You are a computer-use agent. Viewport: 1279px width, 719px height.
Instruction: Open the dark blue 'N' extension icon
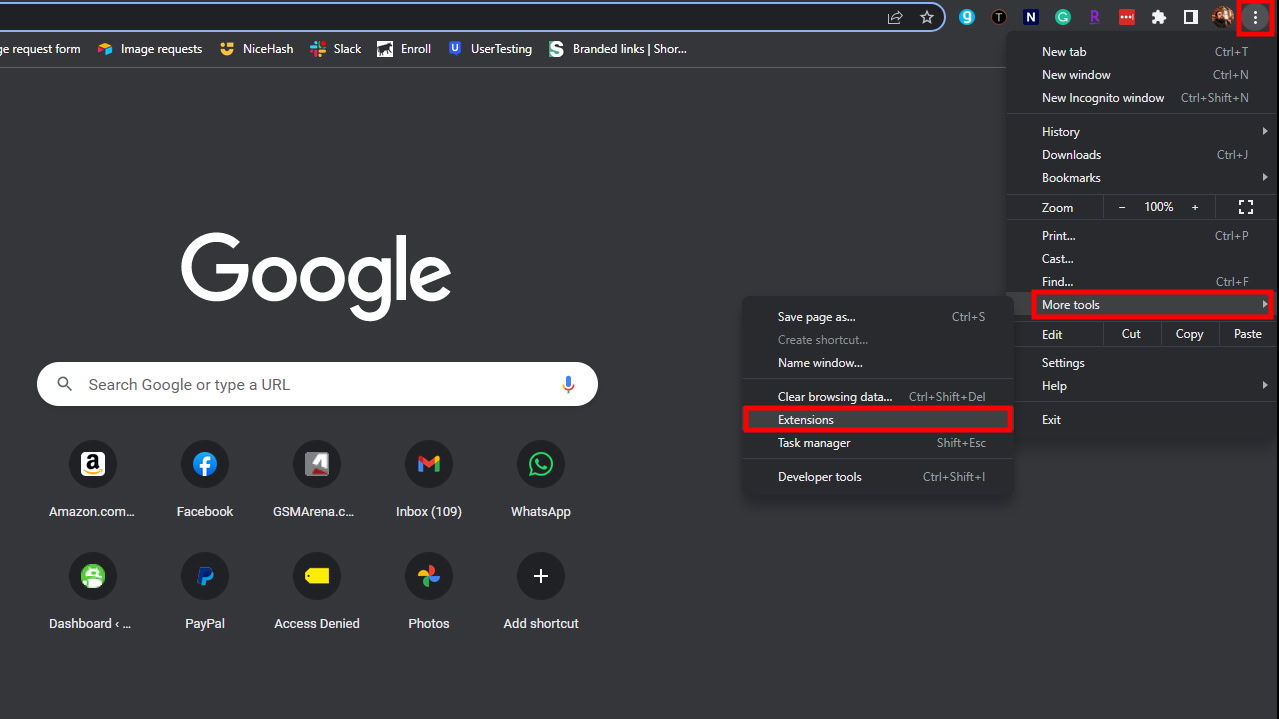click(1031, 17)
